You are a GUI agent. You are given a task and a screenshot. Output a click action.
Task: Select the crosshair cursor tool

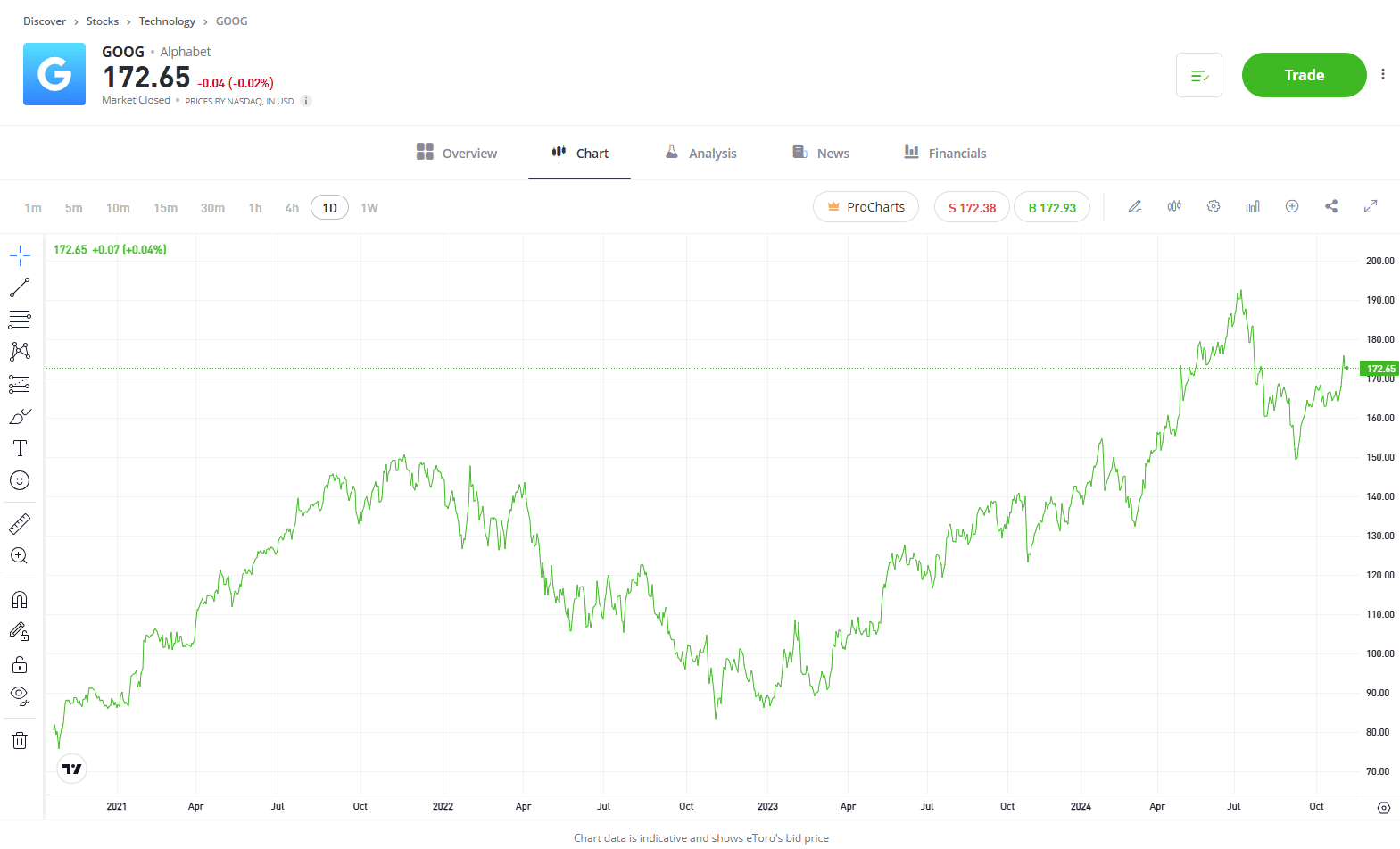pyautogui.click(x=20, y=256)
